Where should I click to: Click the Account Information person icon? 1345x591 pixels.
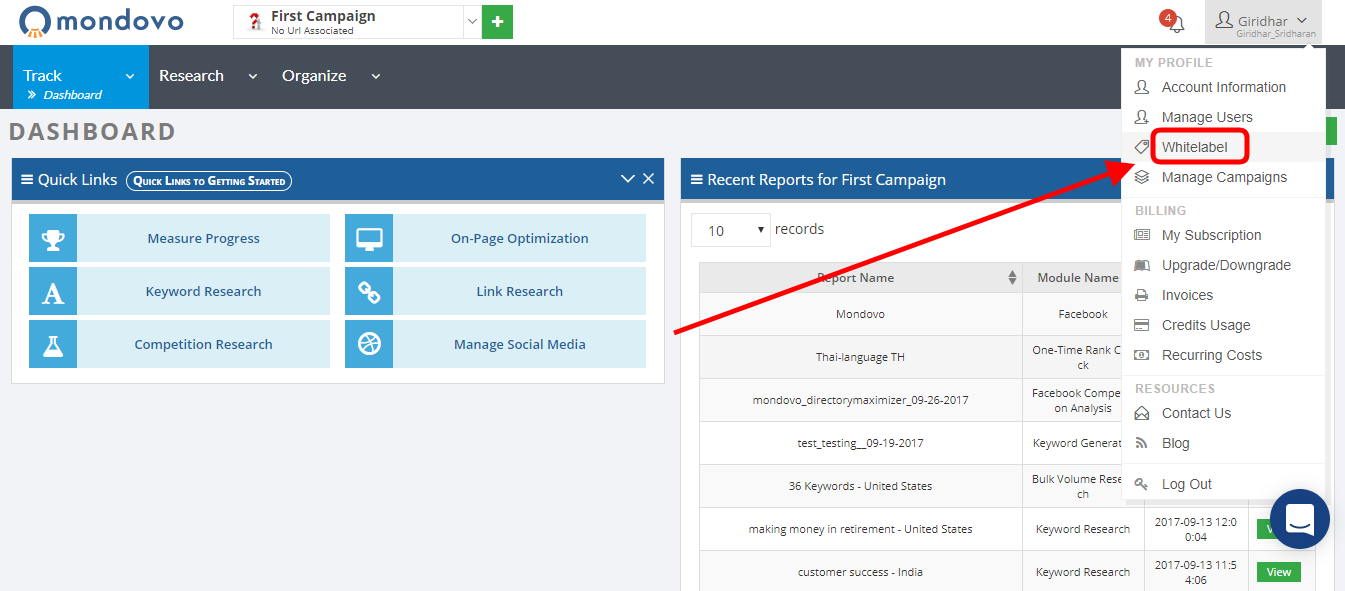[1142, 87]
